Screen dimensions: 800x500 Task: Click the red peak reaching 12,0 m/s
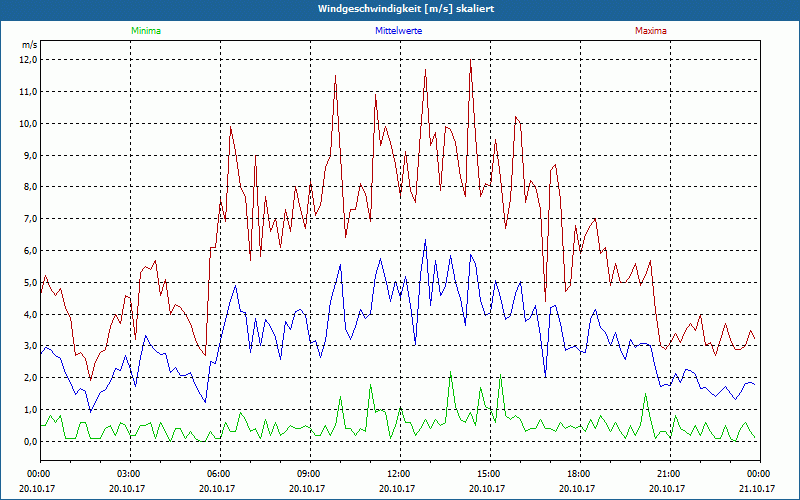[x=470, y=61]
